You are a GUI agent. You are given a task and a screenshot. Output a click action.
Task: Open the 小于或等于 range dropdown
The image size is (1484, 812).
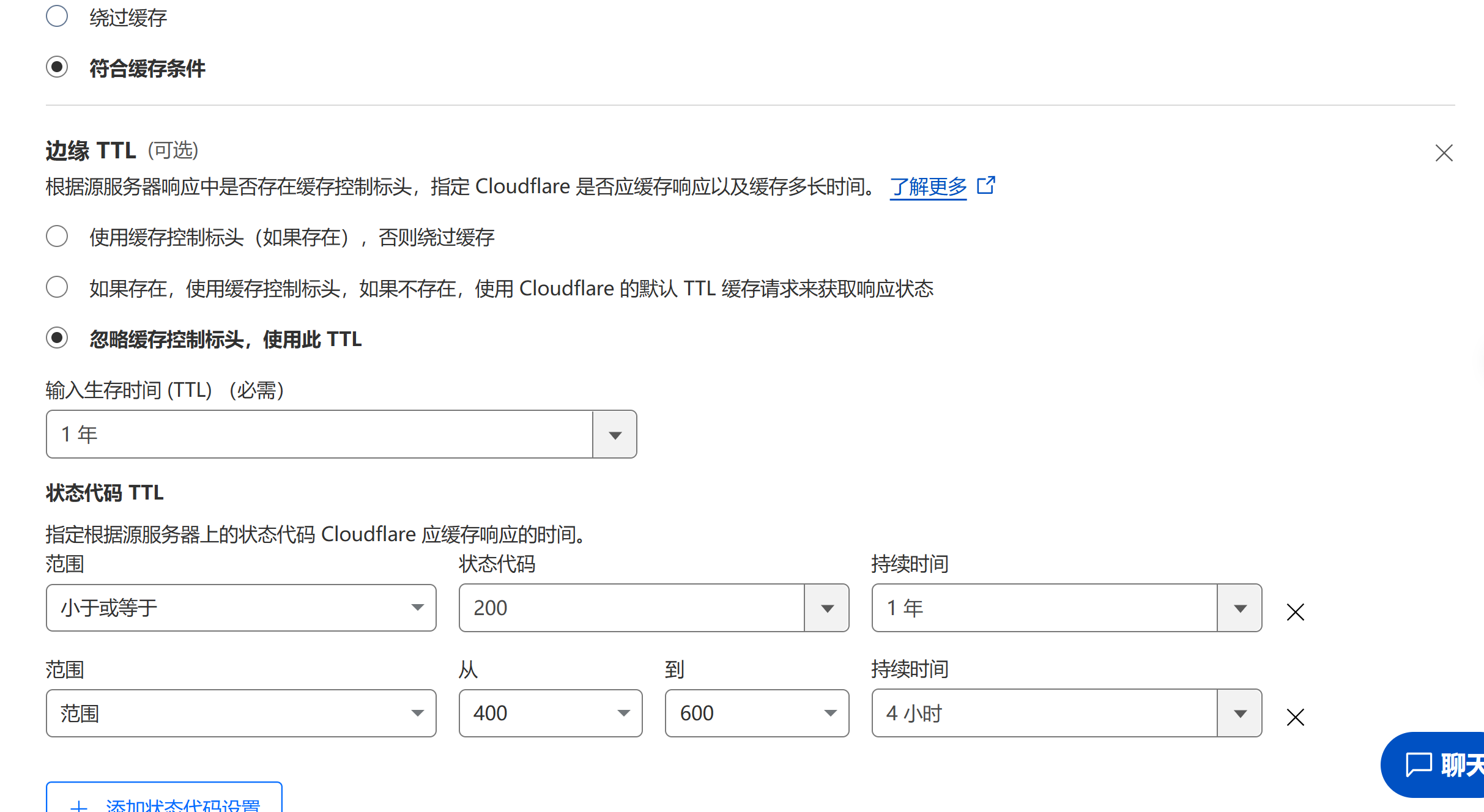pos(241,608)
